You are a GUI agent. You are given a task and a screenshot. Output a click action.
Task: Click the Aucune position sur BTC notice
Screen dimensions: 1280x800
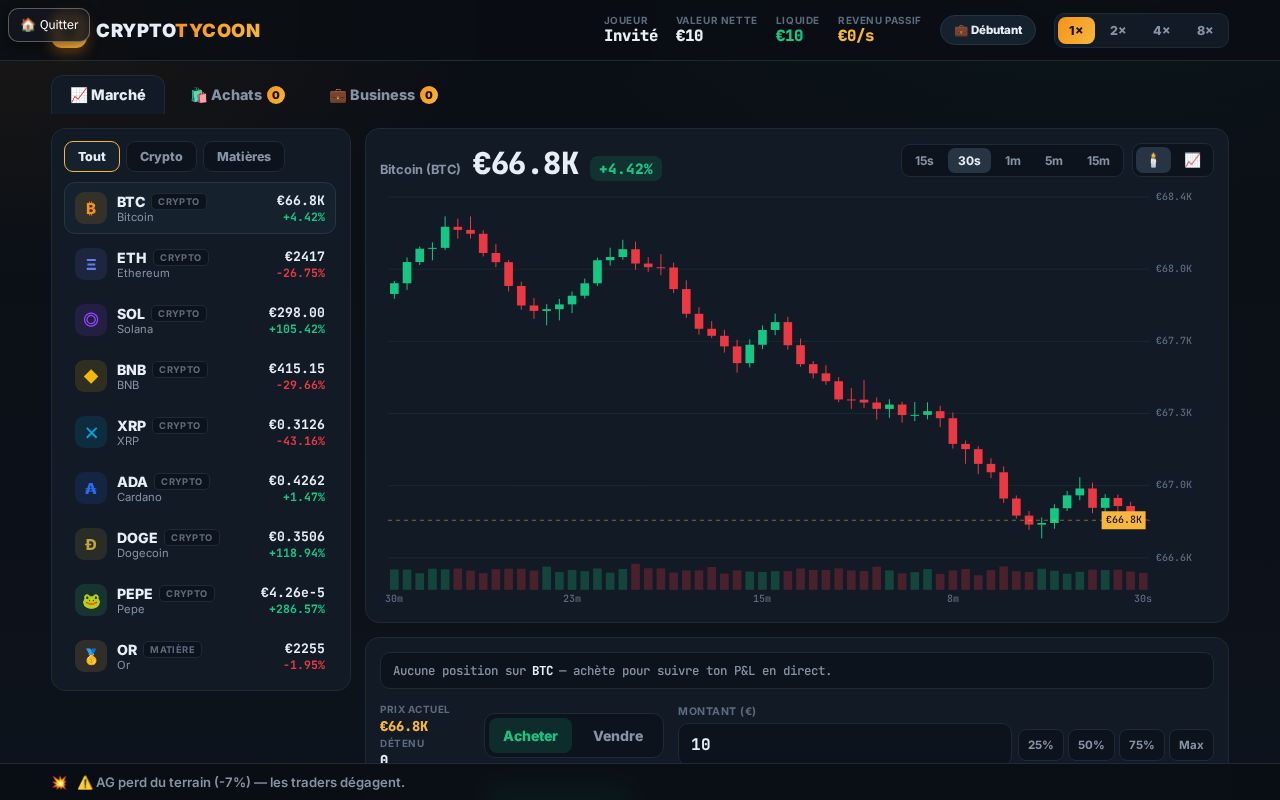(797, 670)
